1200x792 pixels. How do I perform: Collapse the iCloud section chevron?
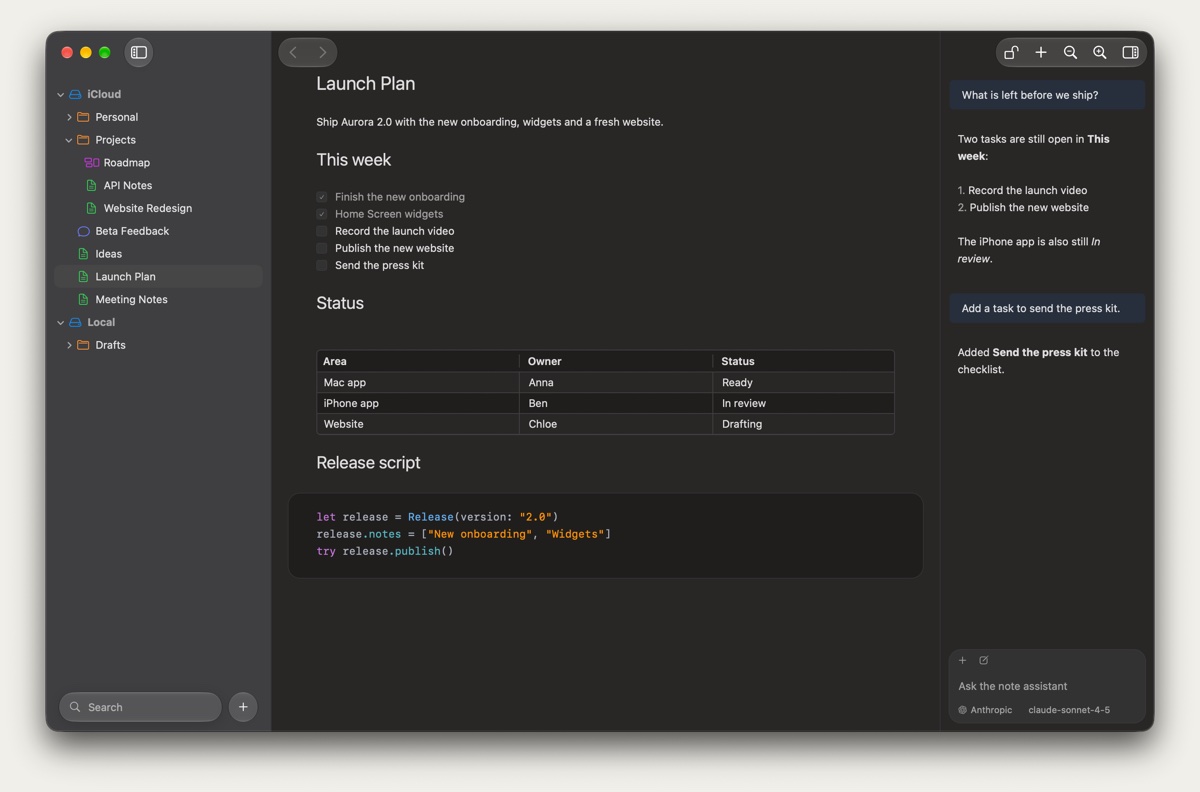[60, 94]
